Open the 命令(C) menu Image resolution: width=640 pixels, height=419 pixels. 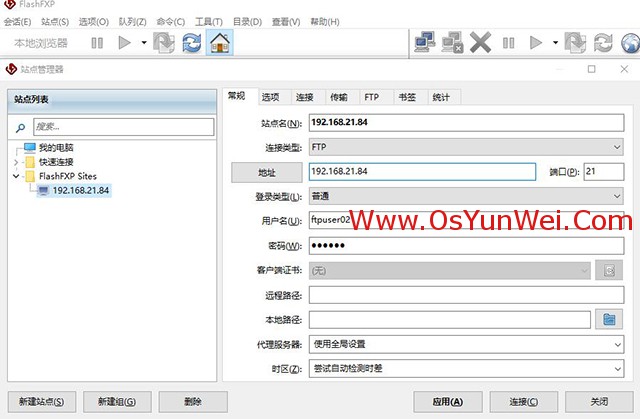[x=171, y=22]
